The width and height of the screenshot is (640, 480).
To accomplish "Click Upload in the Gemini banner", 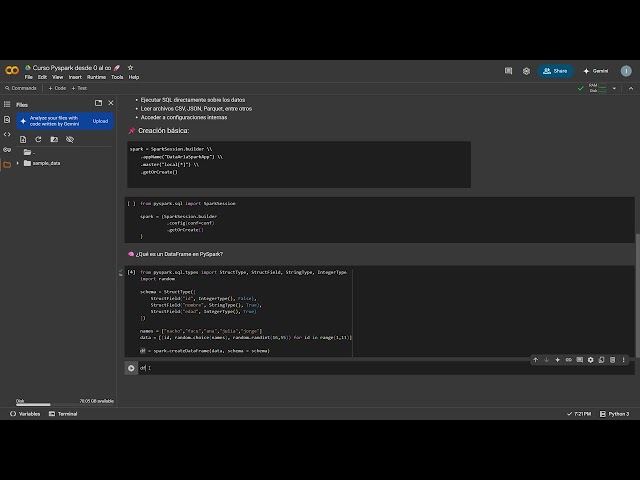I will pos(100,121).
